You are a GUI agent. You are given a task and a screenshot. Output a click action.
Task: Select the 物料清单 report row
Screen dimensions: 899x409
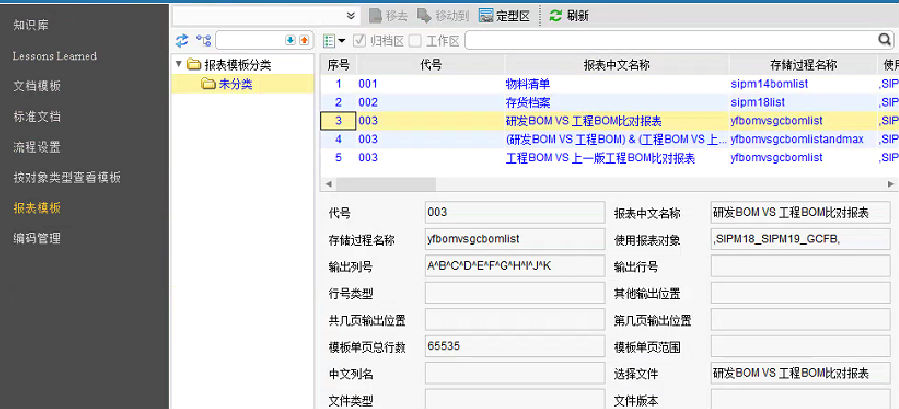point(609,84)
